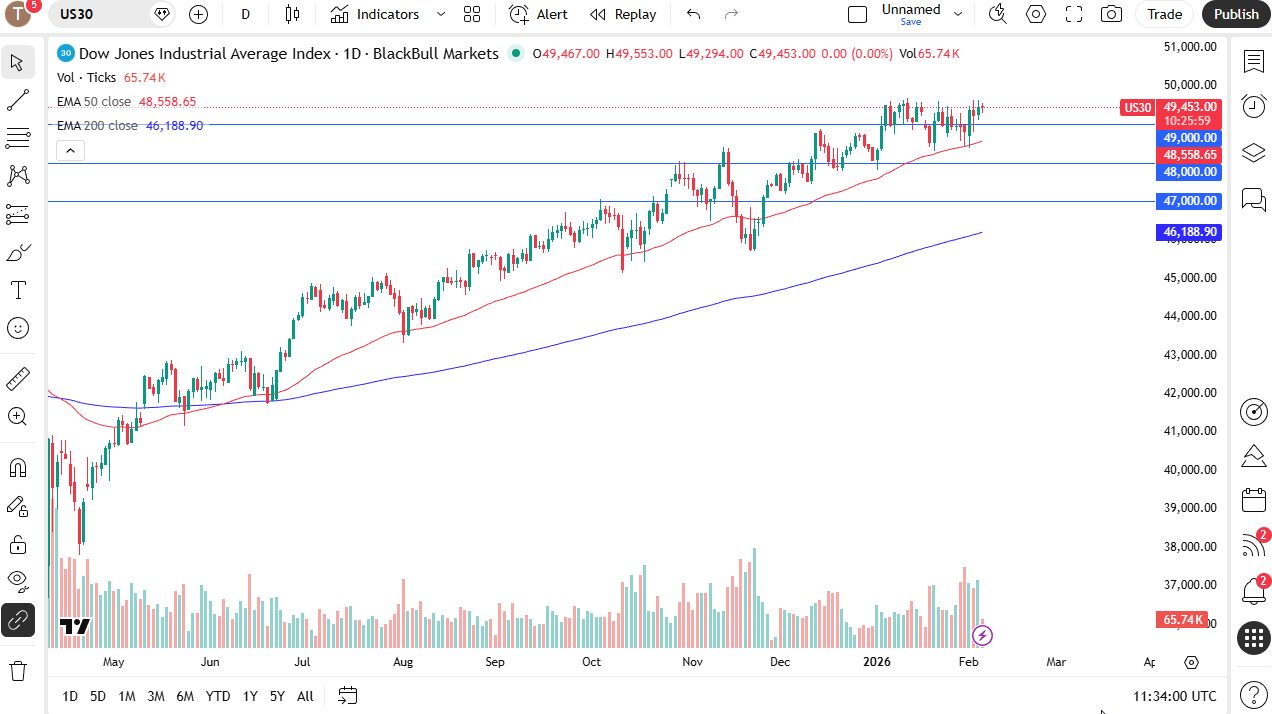Open the notifications bell
The height and width of the screenshot is (714, 1272).
pos(1253,590)
